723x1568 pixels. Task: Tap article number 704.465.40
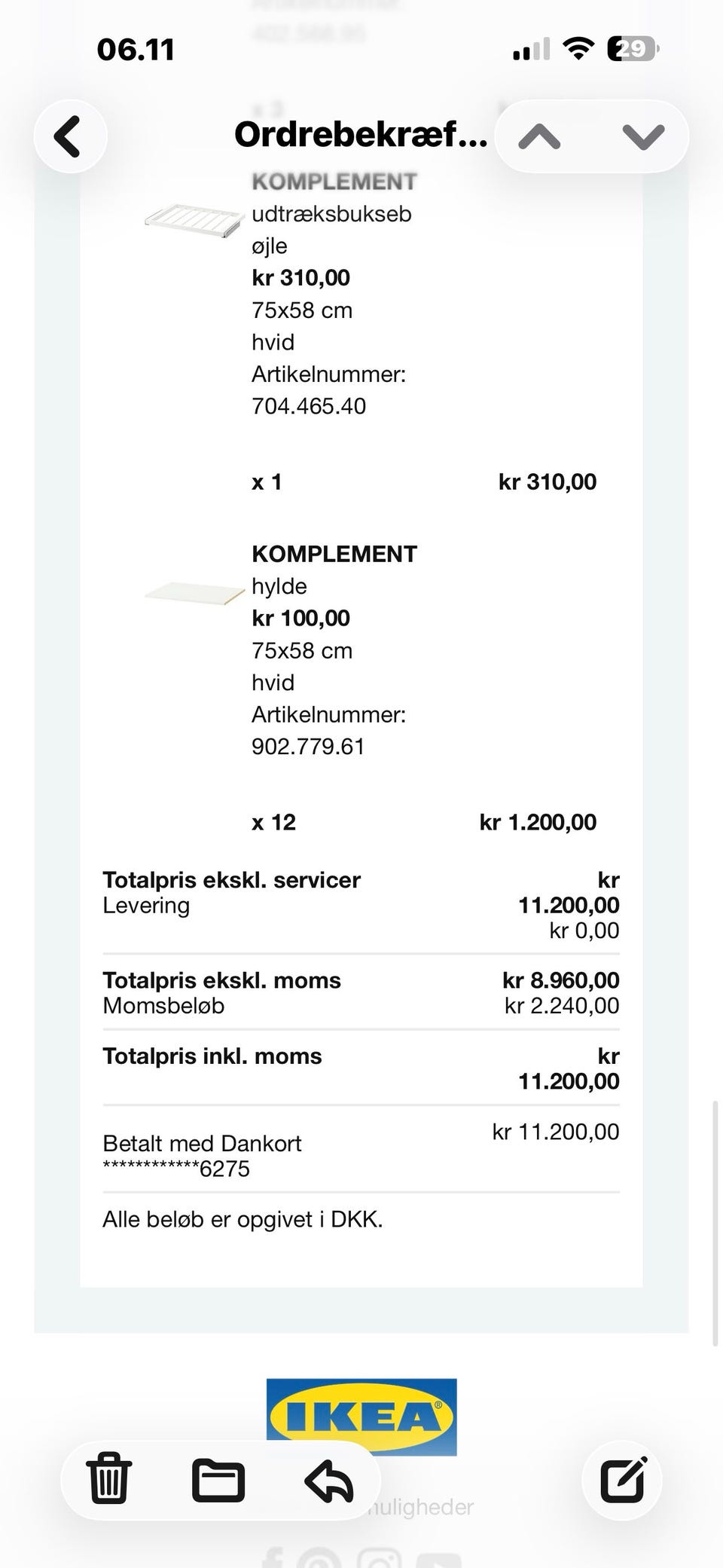pos(309,406)
